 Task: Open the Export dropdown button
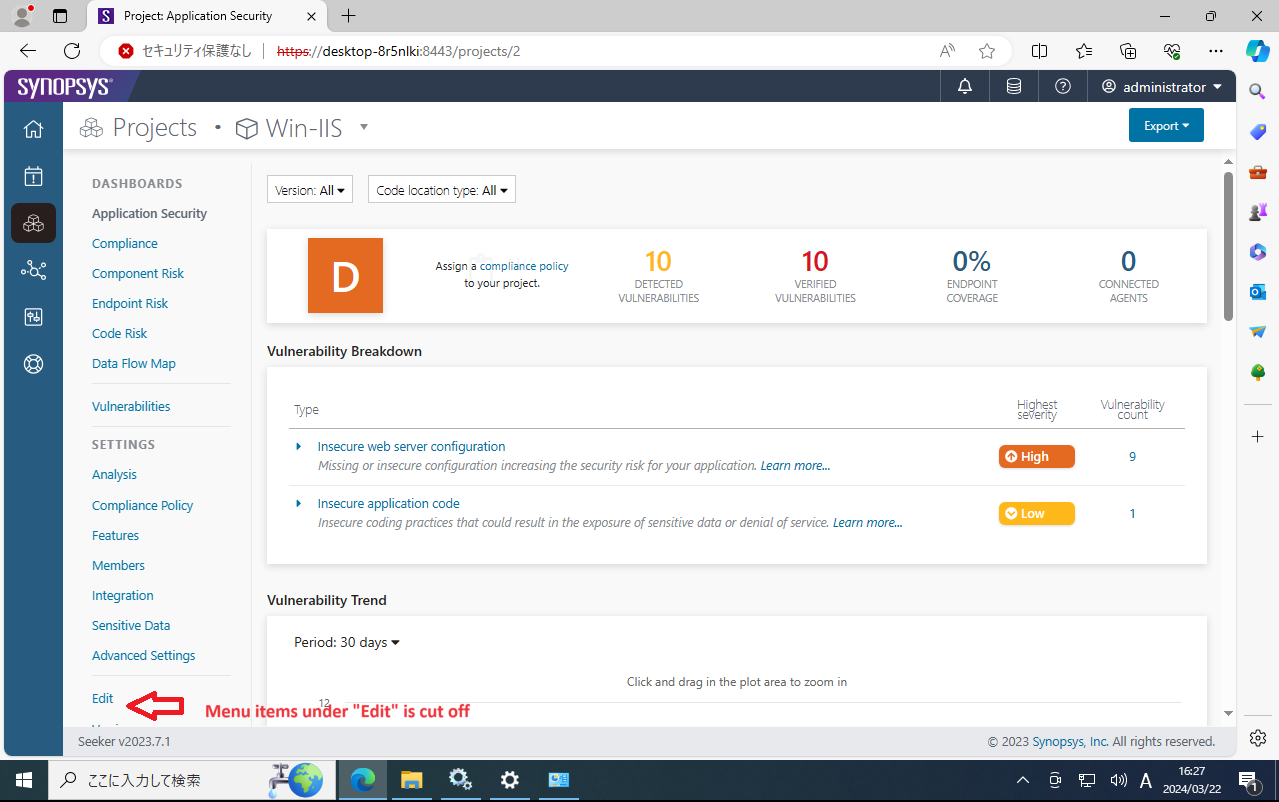1166,126
